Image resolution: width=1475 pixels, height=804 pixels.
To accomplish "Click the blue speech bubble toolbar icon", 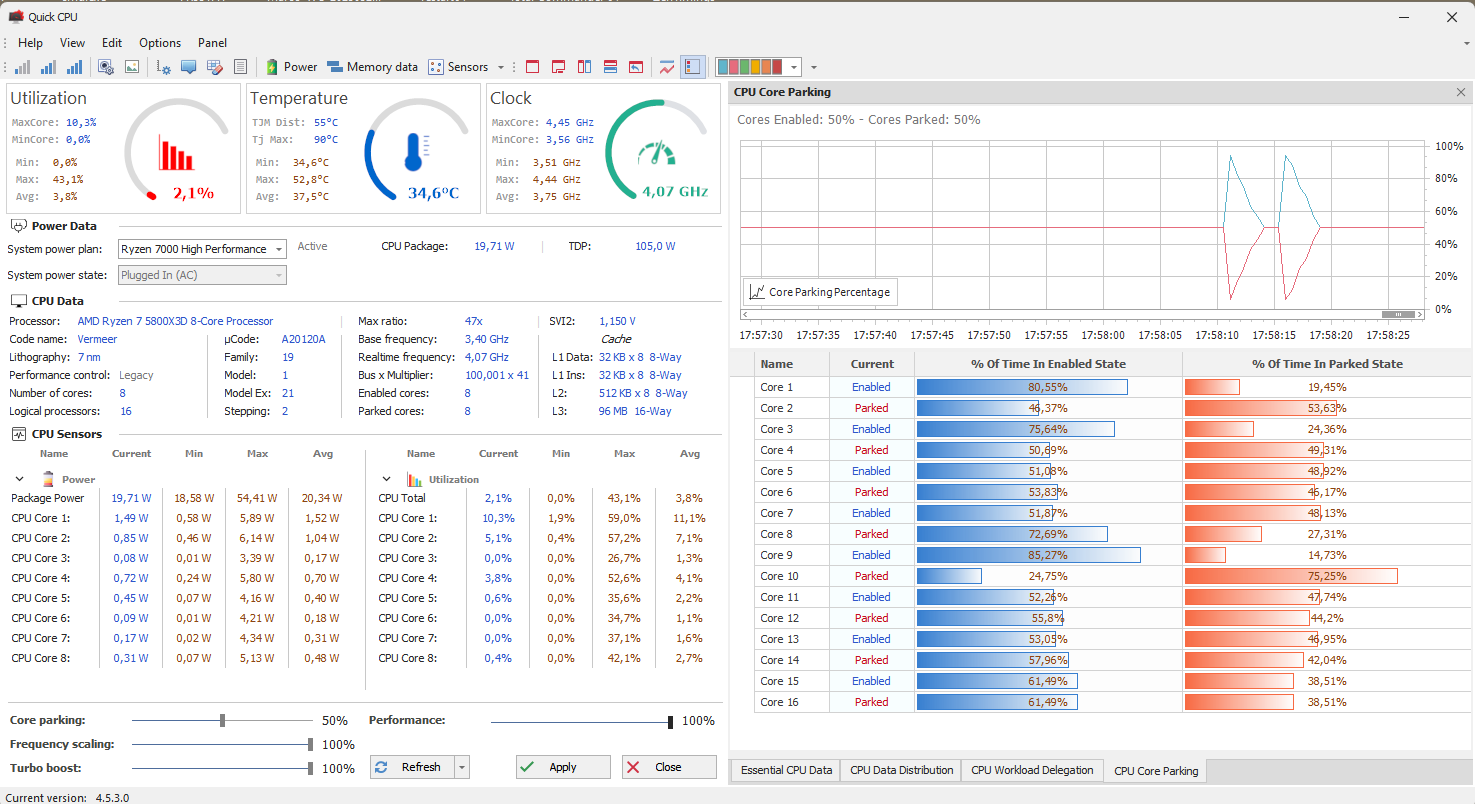I will pyautogui.click(x=188, y=67).
